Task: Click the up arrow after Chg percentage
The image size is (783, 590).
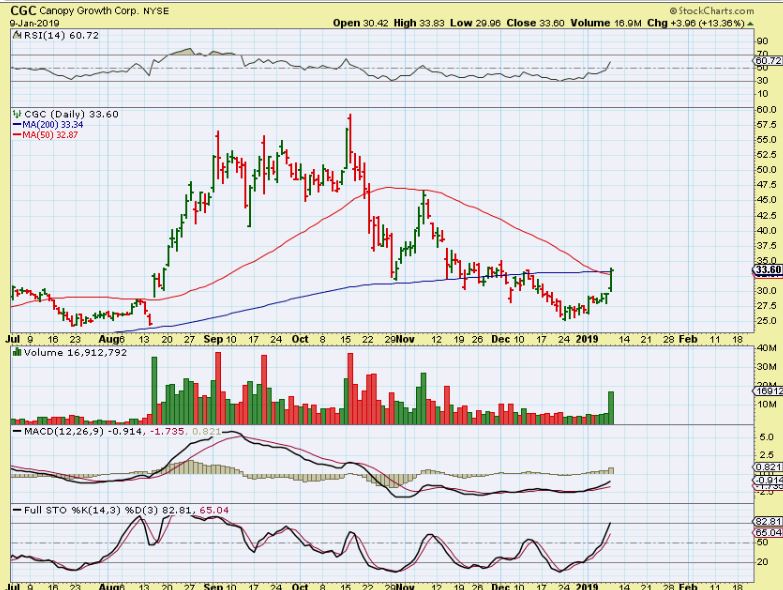Action: [x=751, y=23]
